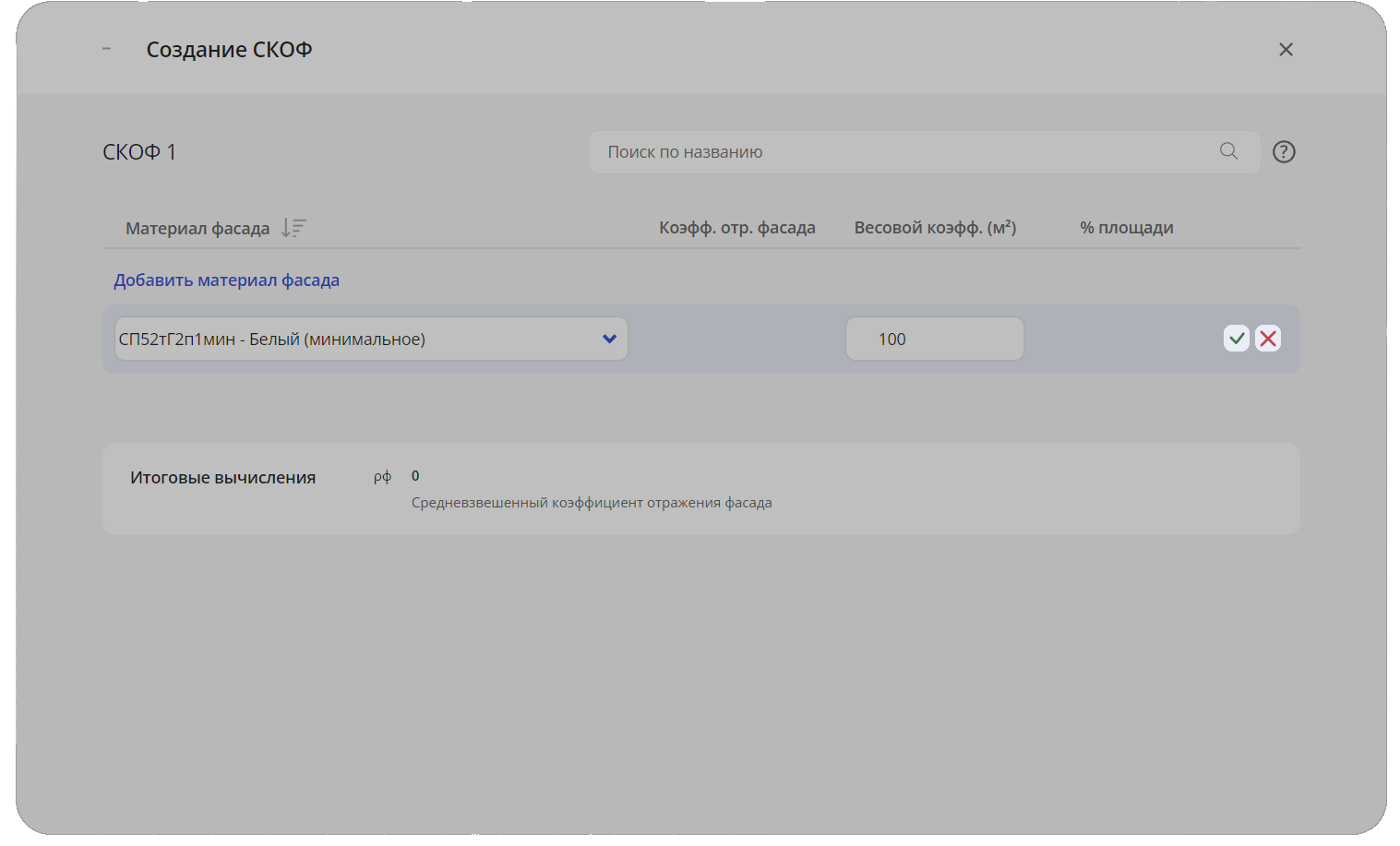Click Средневзвешенный коэффициент отражения фасада text

coord(592,503)
